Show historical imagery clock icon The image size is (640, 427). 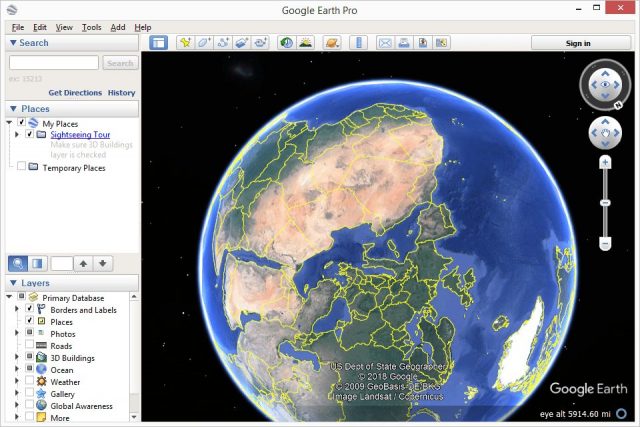coord(287,43)
